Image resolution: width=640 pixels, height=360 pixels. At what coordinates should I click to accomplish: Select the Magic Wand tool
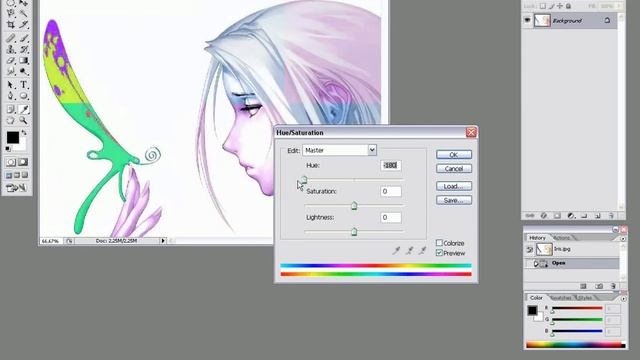click(x=23, y=13)
